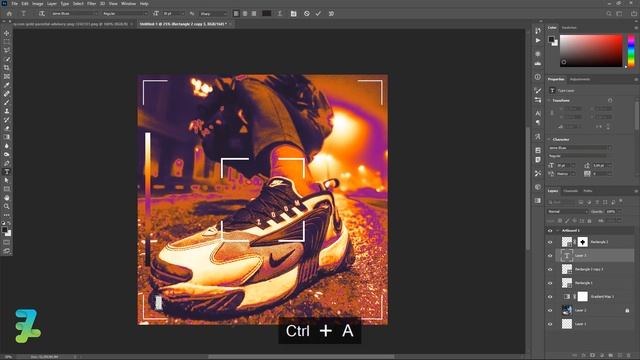Collapse the Character section in Properties

pyautogui.click(x=549, y=140)
